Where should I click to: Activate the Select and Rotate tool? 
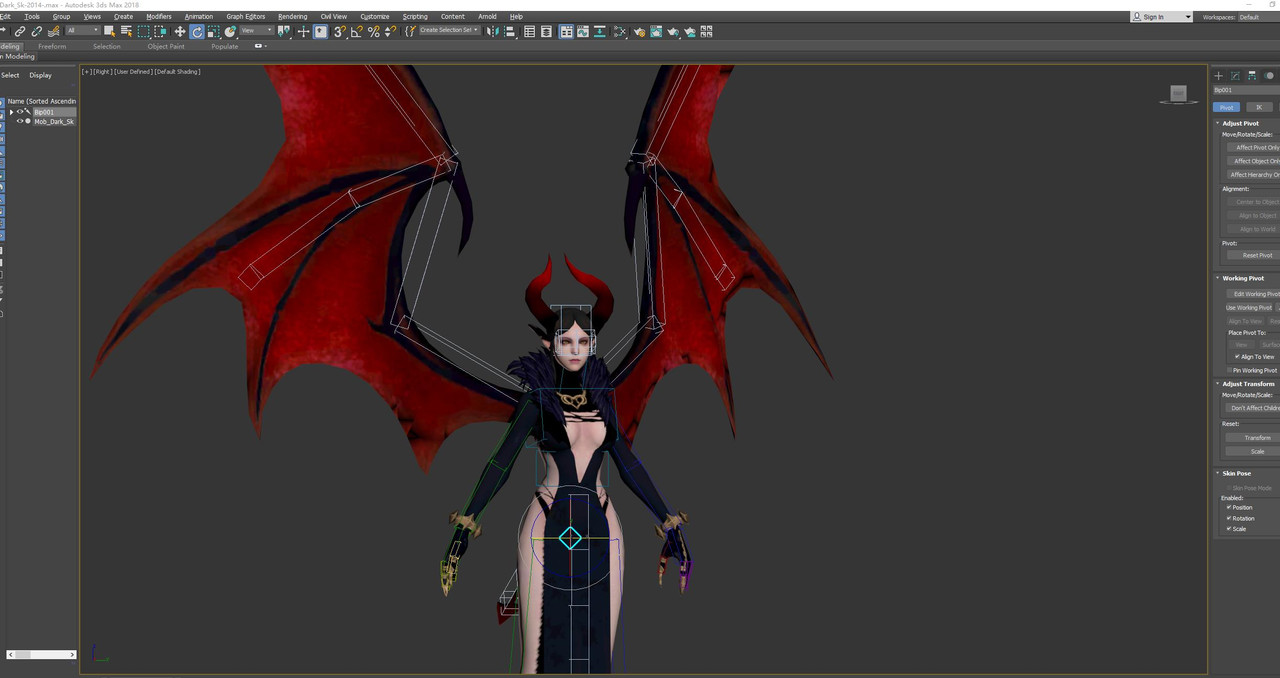click(197, 32)
